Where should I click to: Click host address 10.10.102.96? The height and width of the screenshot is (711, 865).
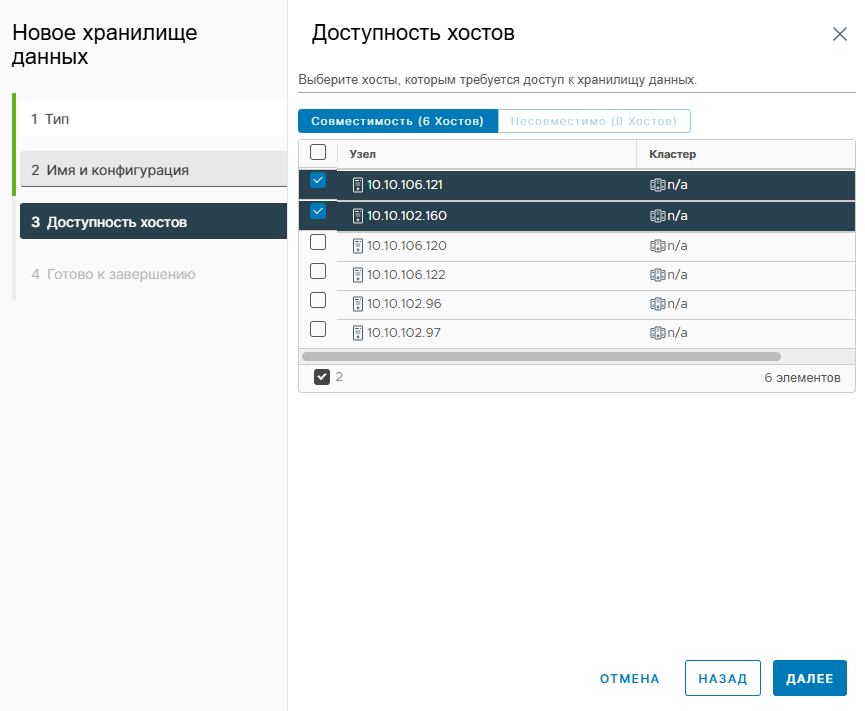pyautogui.click(x=404, y=304)
